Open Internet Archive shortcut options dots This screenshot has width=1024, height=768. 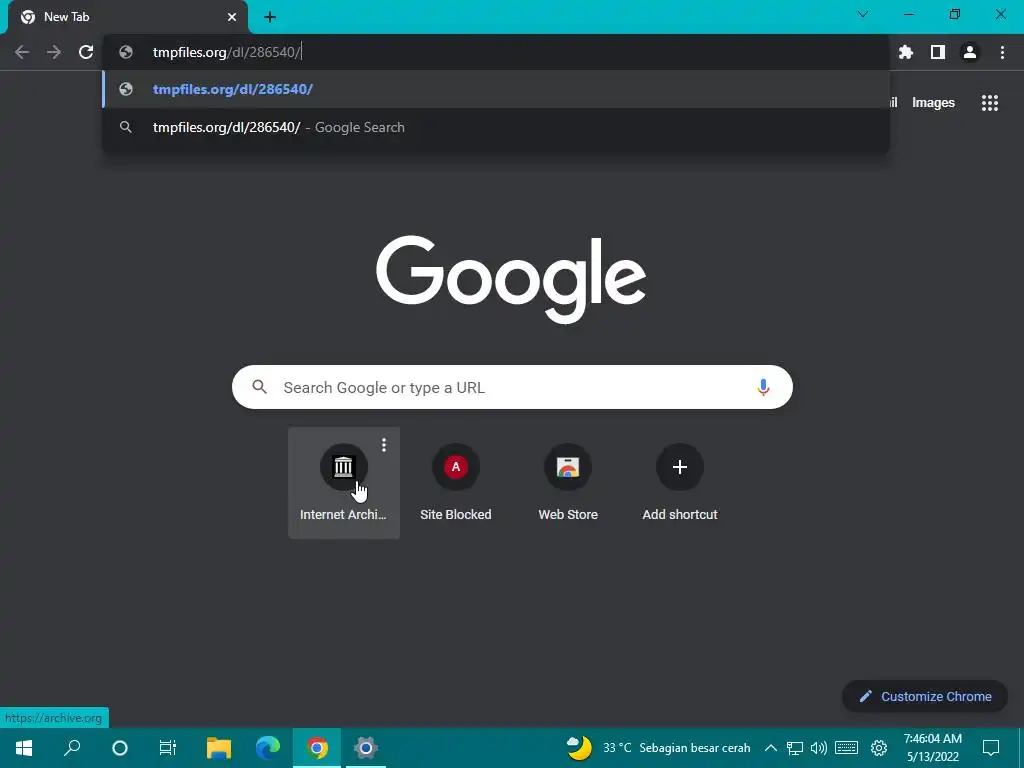[384, 445]
